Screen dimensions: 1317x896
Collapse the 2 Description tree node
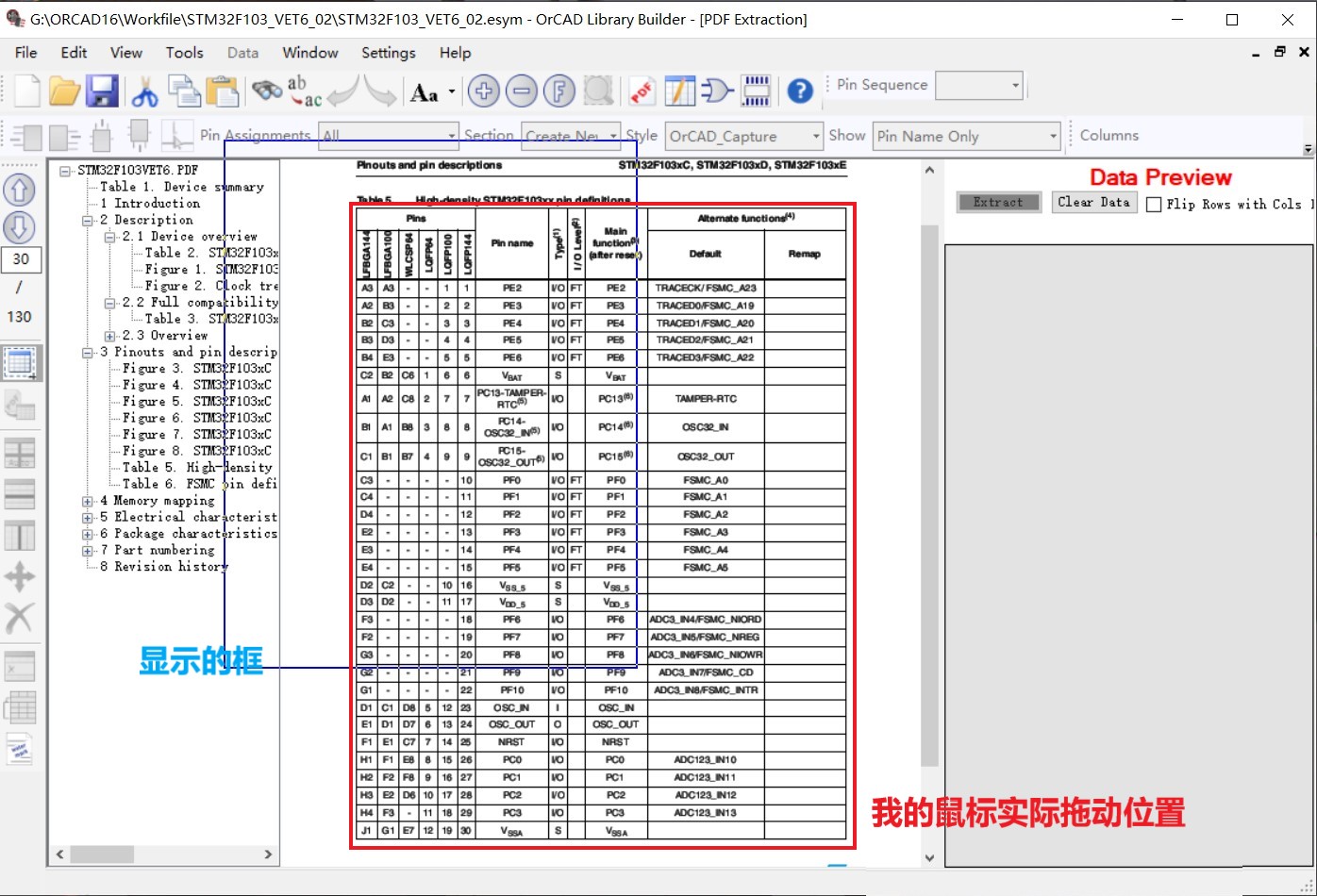point(86,219)
